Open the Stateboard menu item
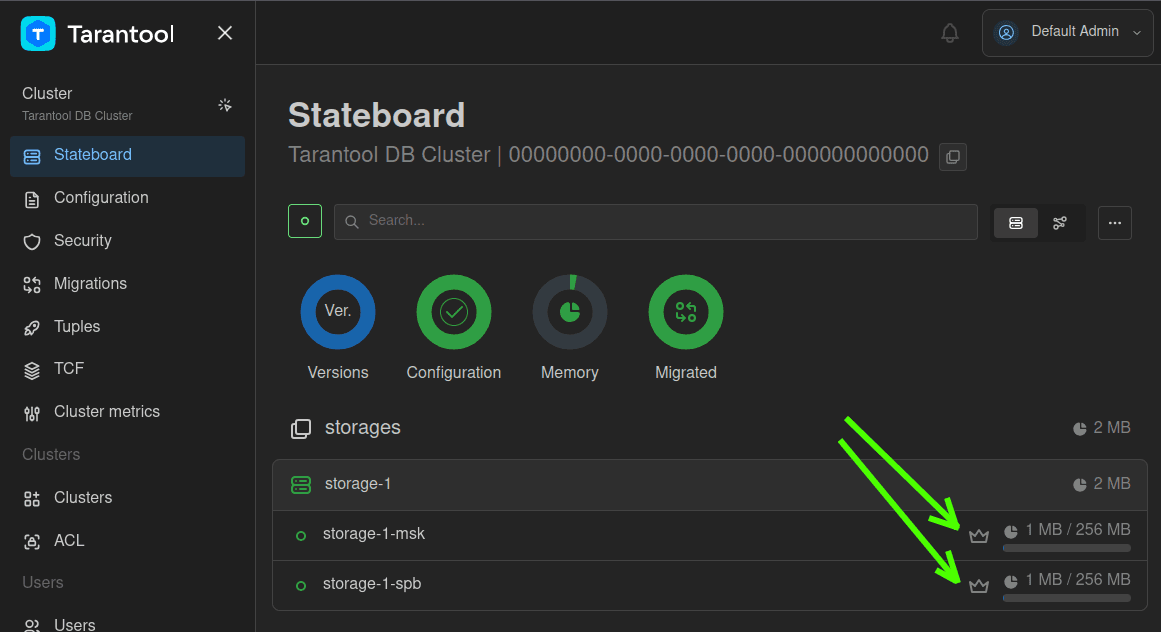 tap(127, 155)
